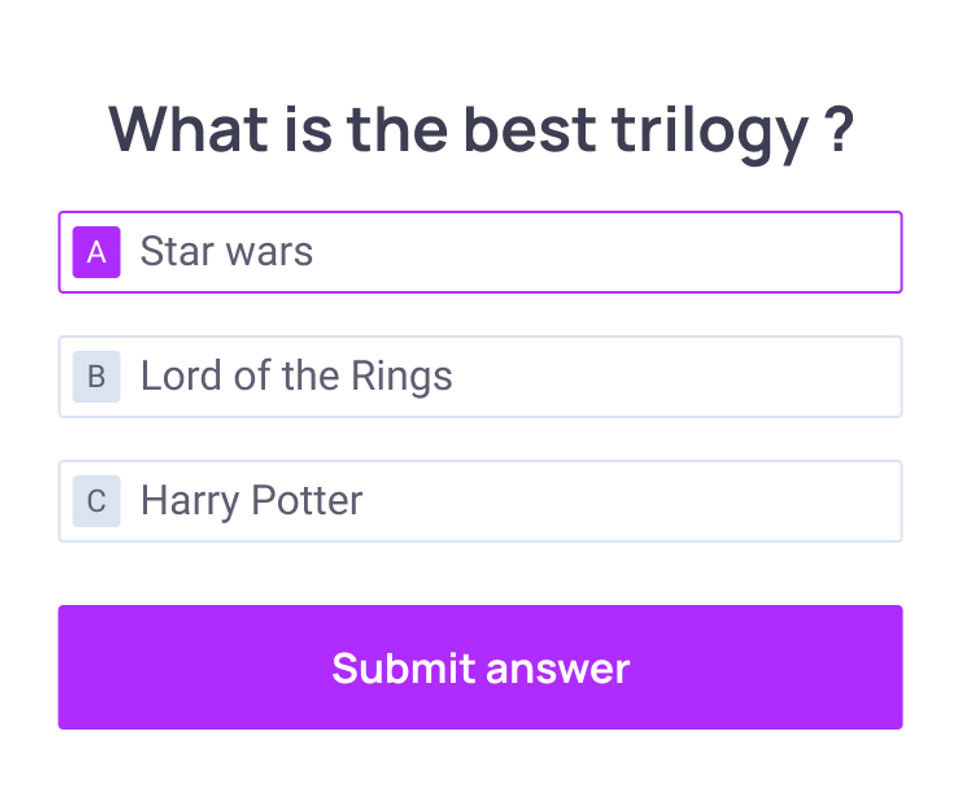Click the purple letter A badge

coord(96,252)
